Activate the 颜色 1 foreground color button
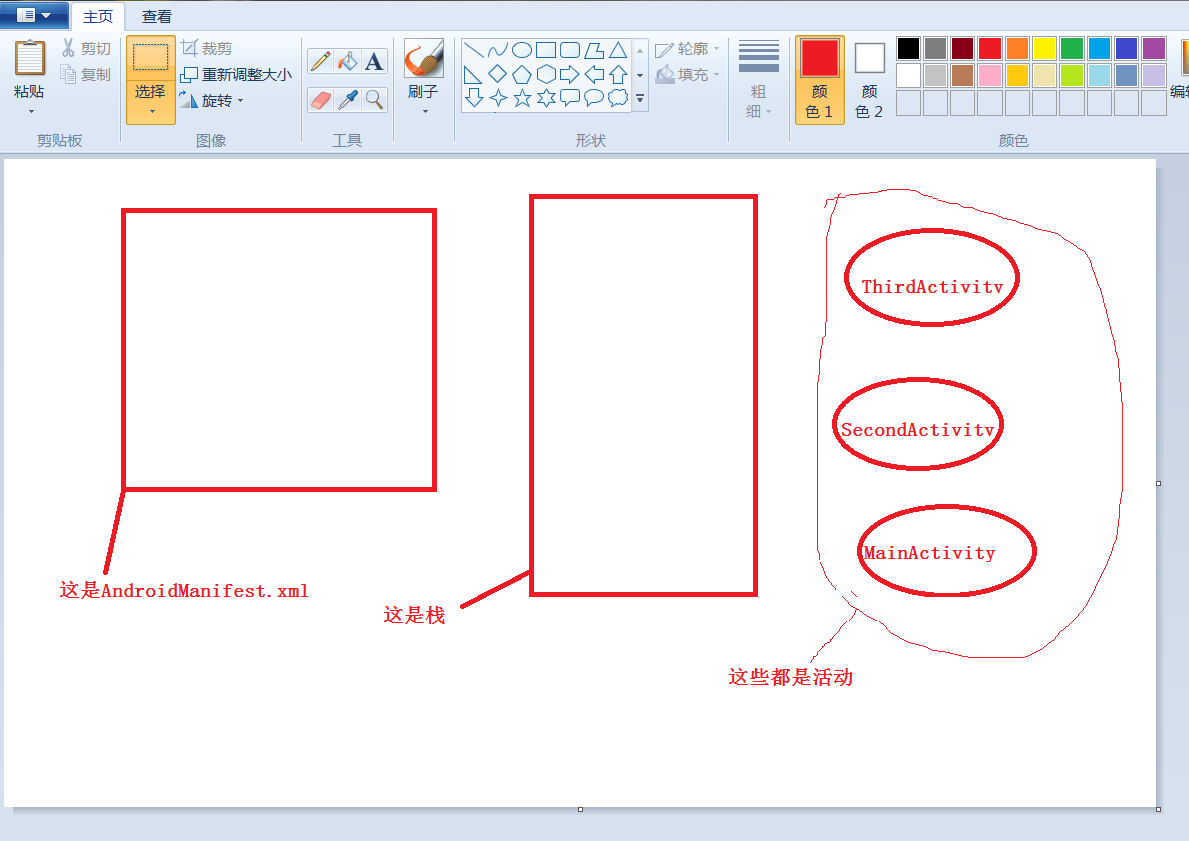 tap(820, 80)
